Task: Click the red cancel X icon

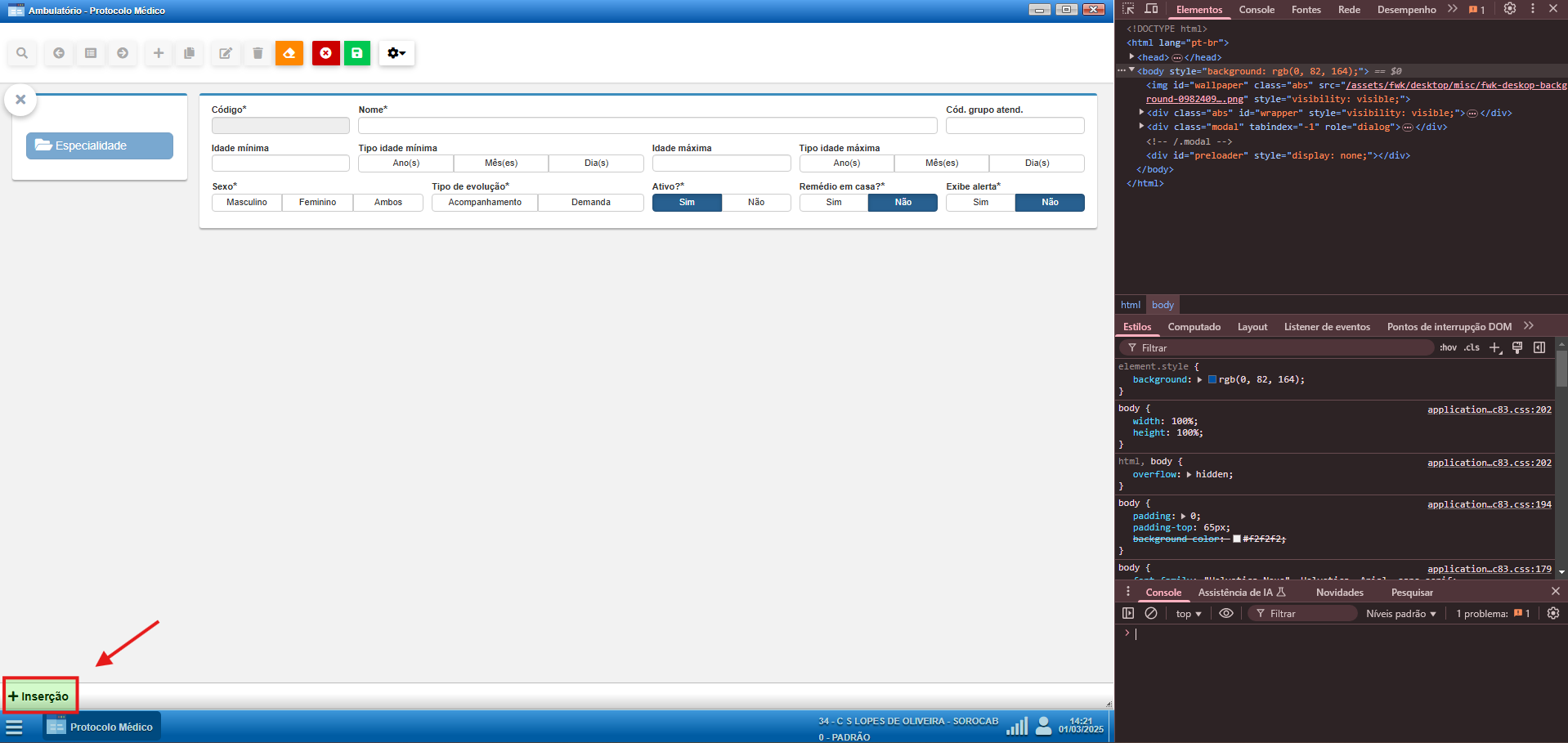Action: (325, 53)
